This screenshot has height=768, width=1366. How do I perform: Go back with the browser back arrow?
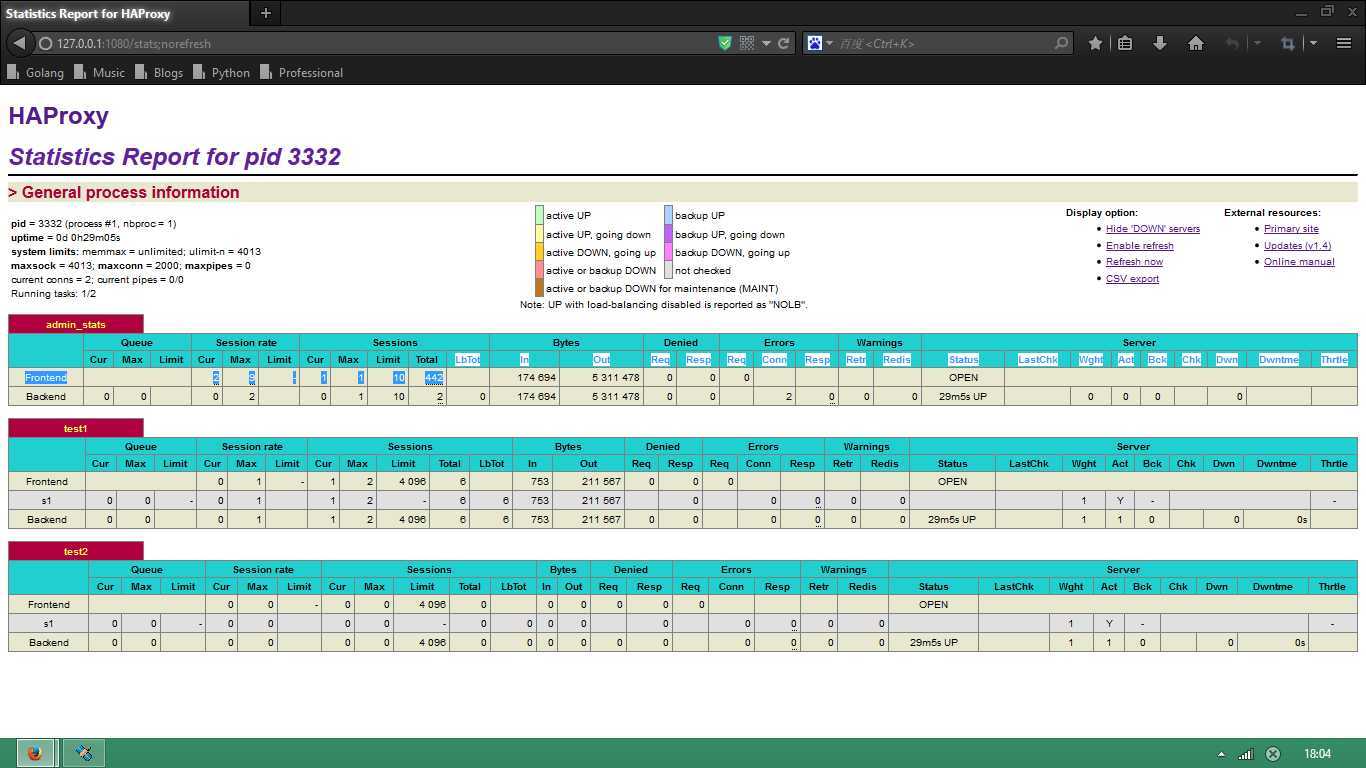tap(19, 43)
